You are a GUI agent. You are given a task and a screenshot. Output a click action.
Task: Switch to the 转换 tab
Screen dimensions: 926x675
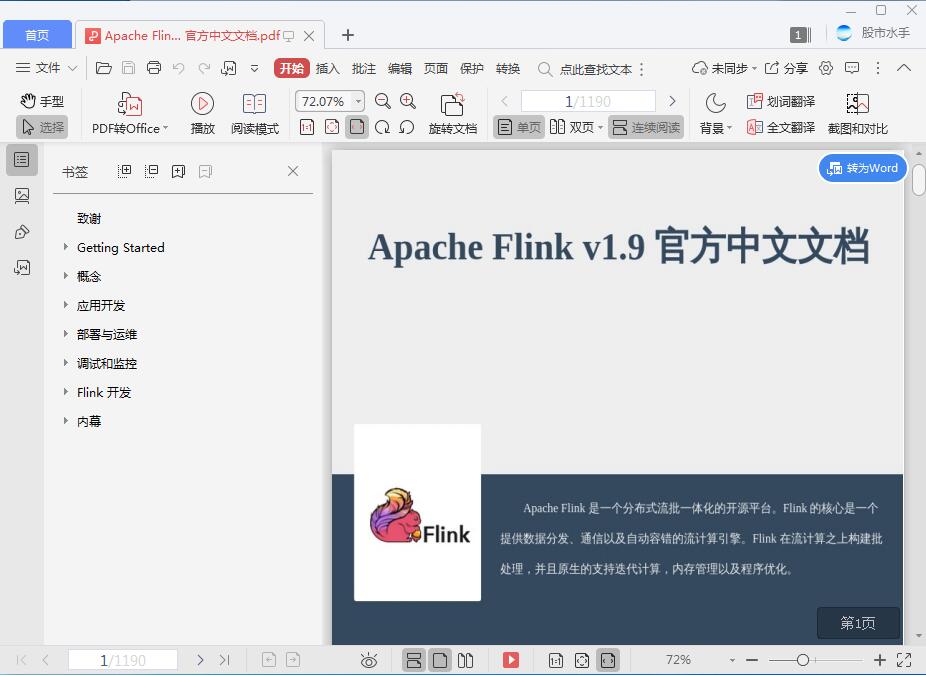(507, 69)
